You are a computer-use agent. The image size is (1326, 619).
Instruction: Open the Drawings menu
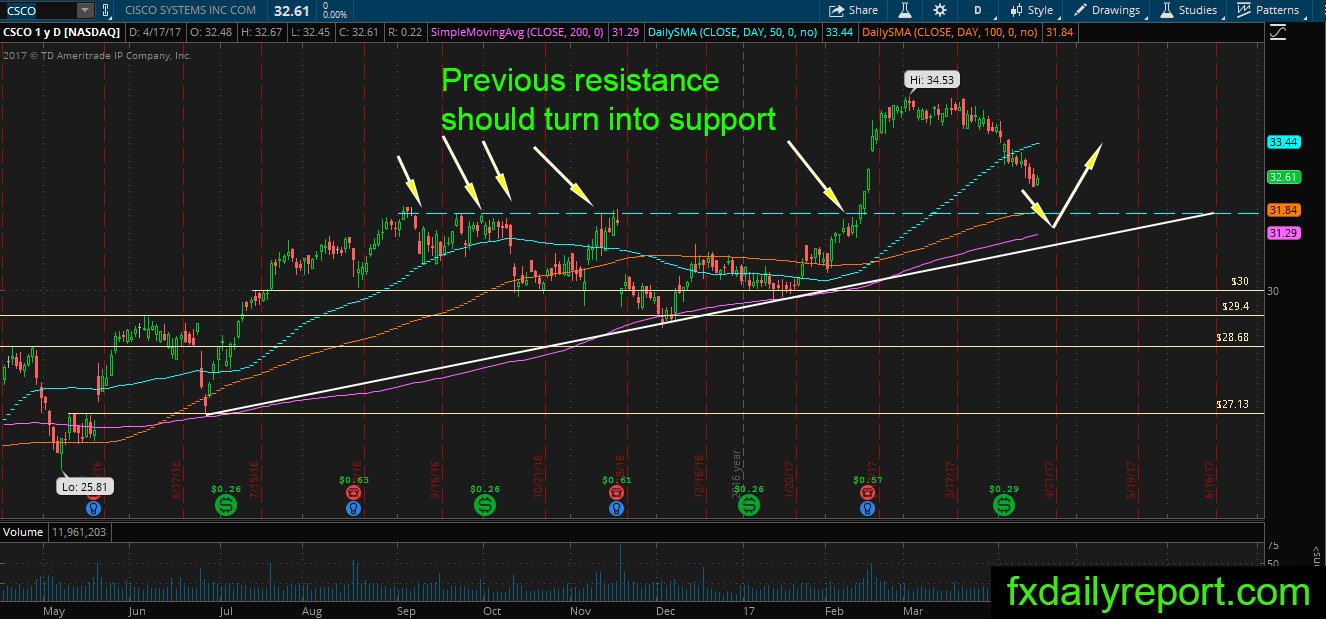[1107, 10]
